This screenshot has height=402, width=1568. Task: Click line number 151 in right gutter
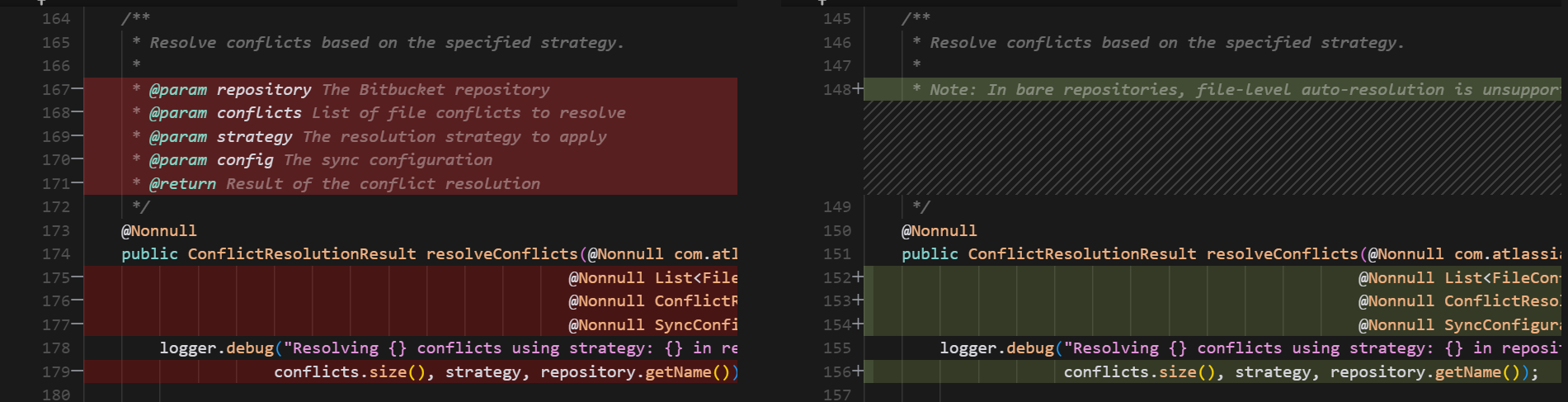(836, 253)
